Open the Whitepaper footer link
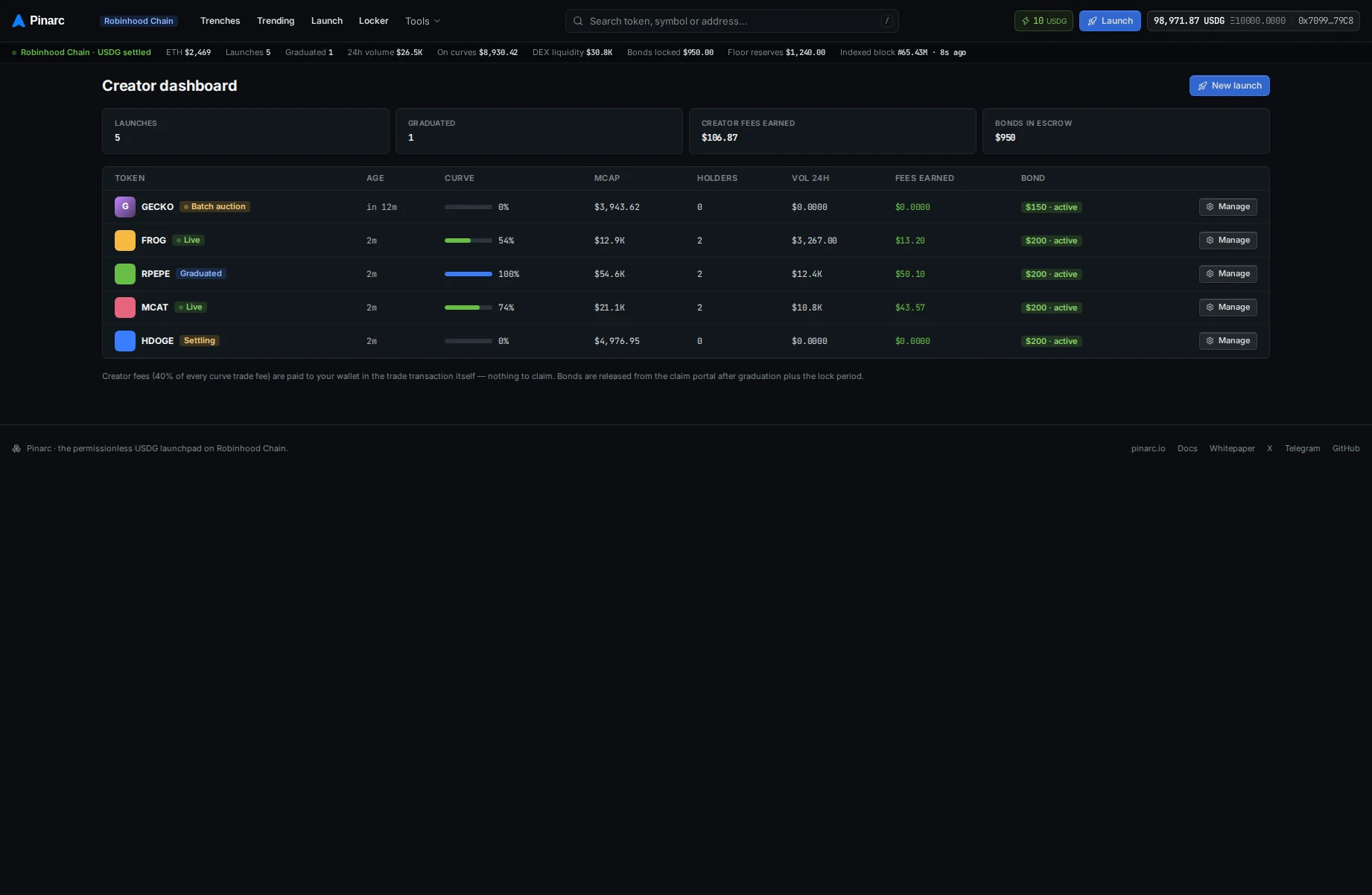1372x895 pixels. pos(1232,448)
